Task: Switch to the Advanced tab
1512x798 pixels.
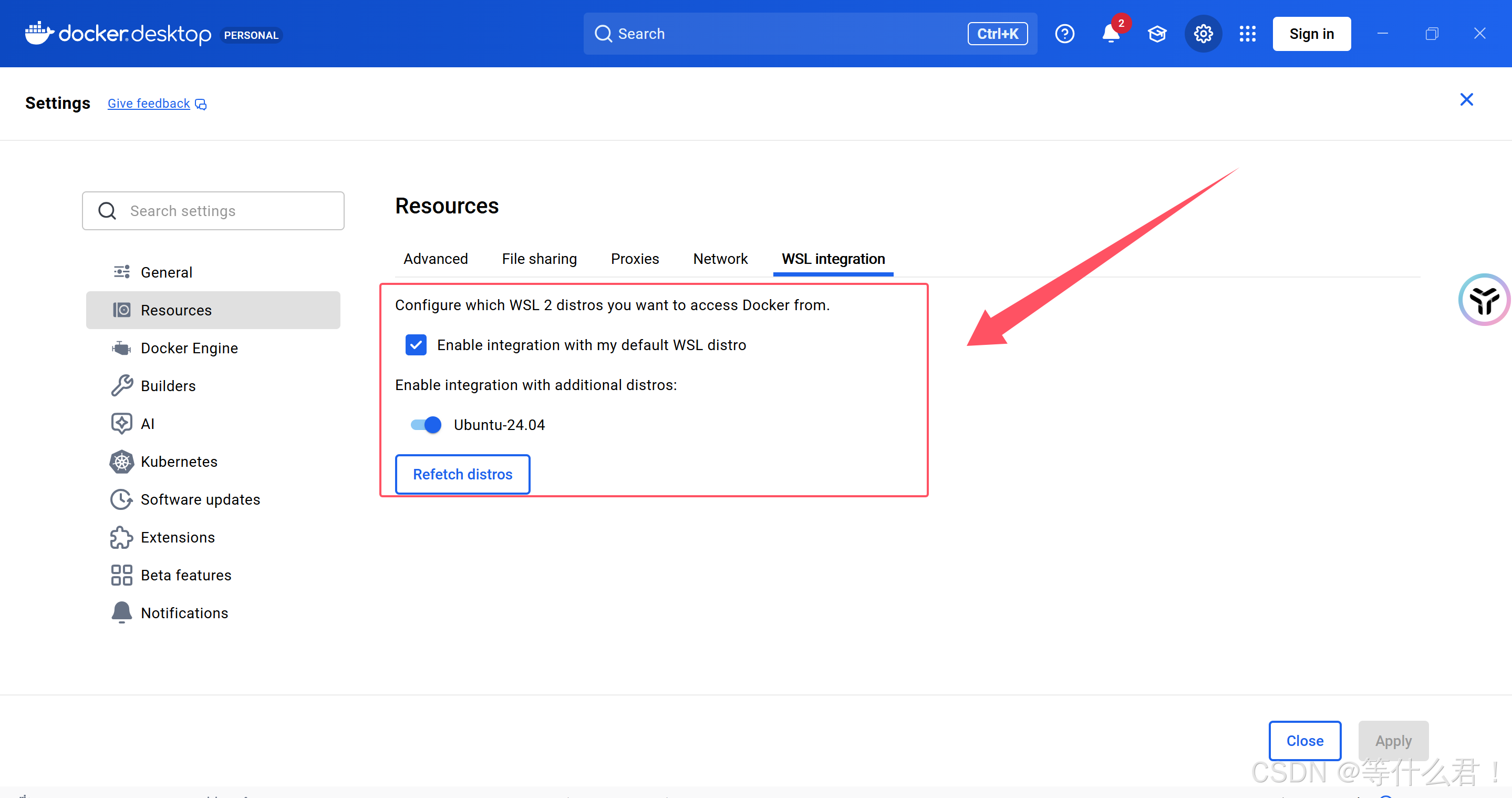Action: pyautogui.click(x=436, y=259)
